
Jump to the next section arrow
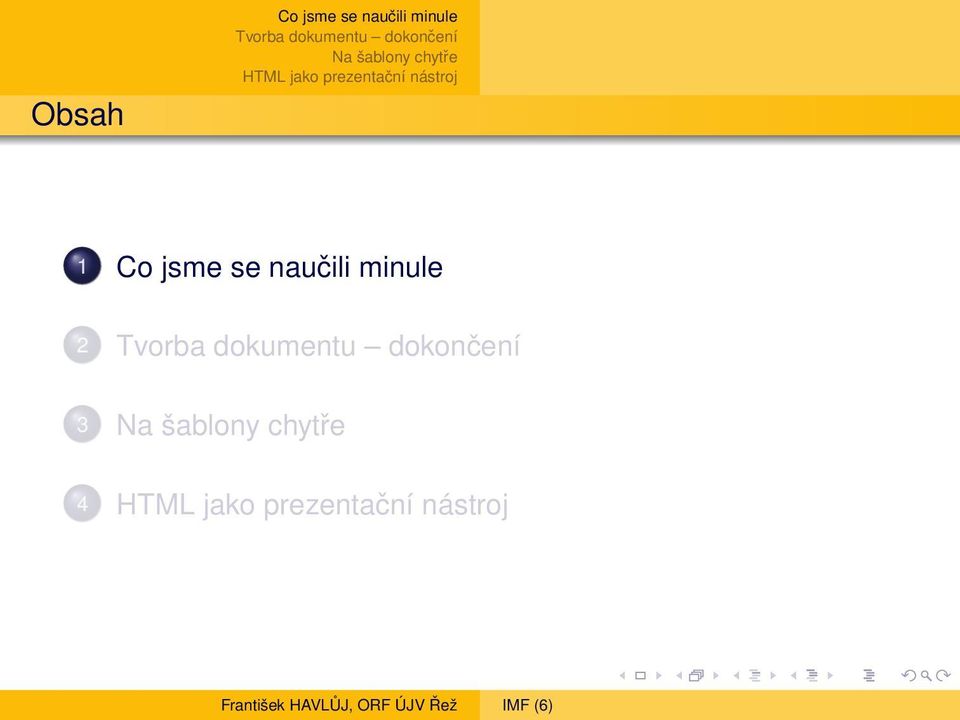[830, 675]
